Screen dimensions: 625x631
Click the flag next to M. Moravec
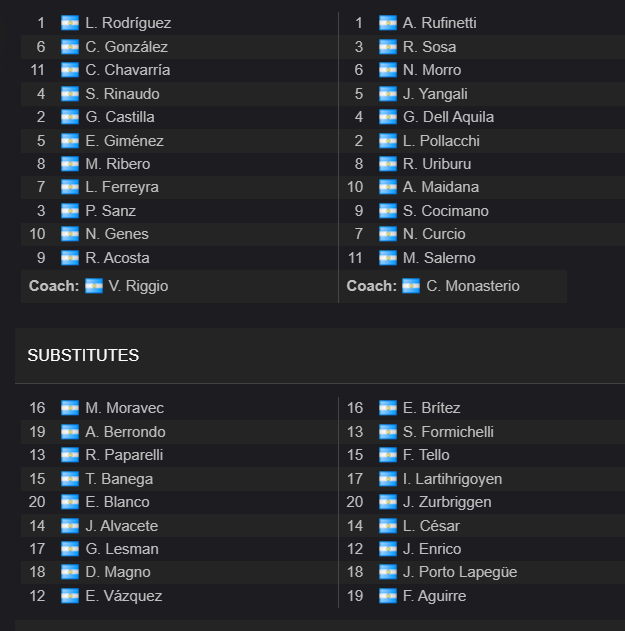(x=70, y=408)
